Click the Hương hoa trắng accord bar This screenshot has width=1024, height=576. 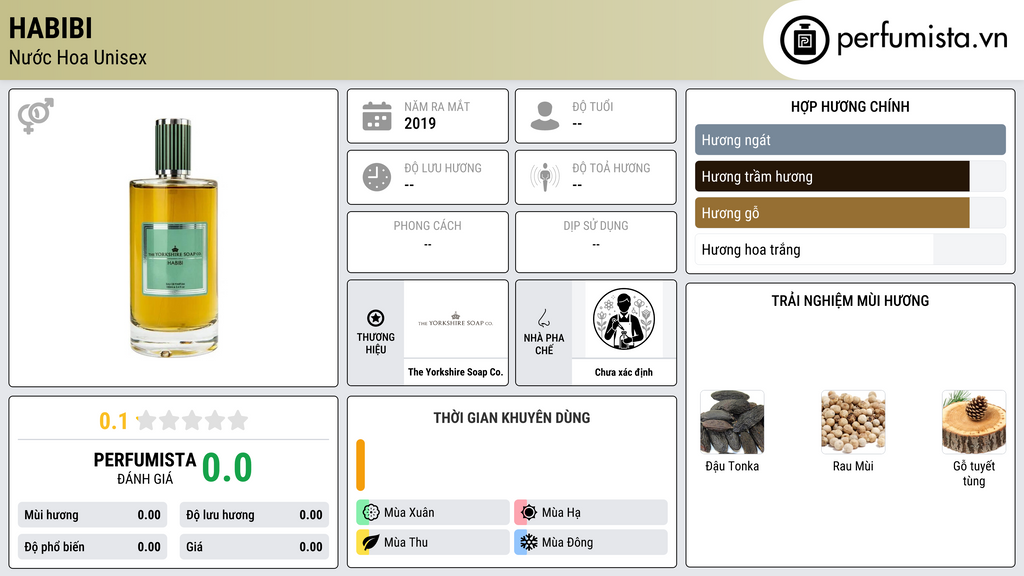coord(850,249)
